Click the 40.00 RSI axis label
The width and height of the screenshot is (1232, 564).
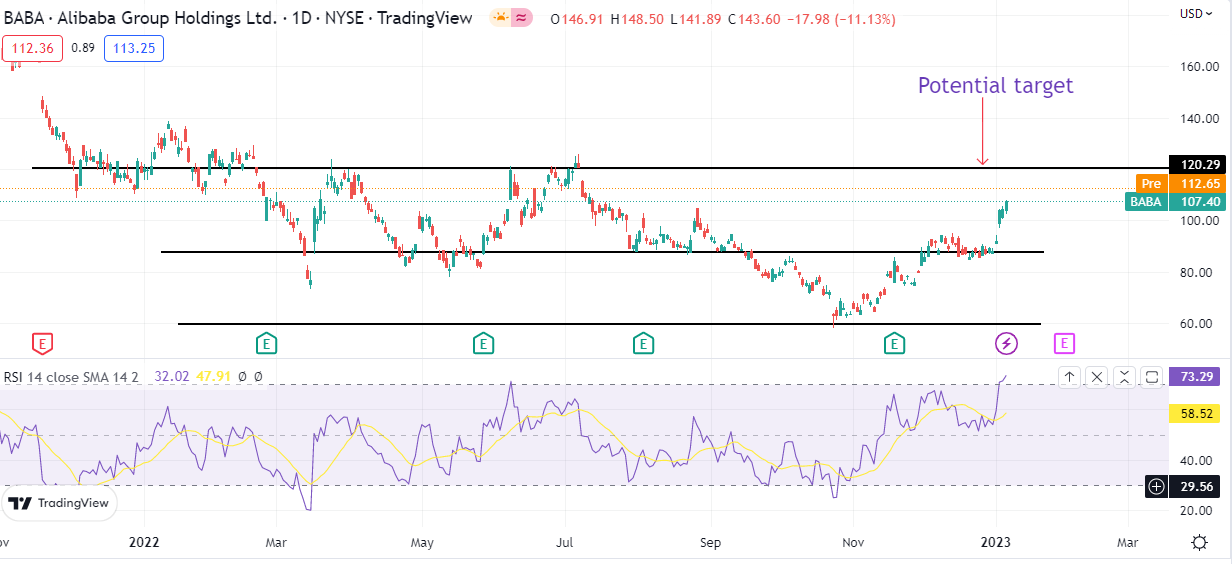[1198, 461]
